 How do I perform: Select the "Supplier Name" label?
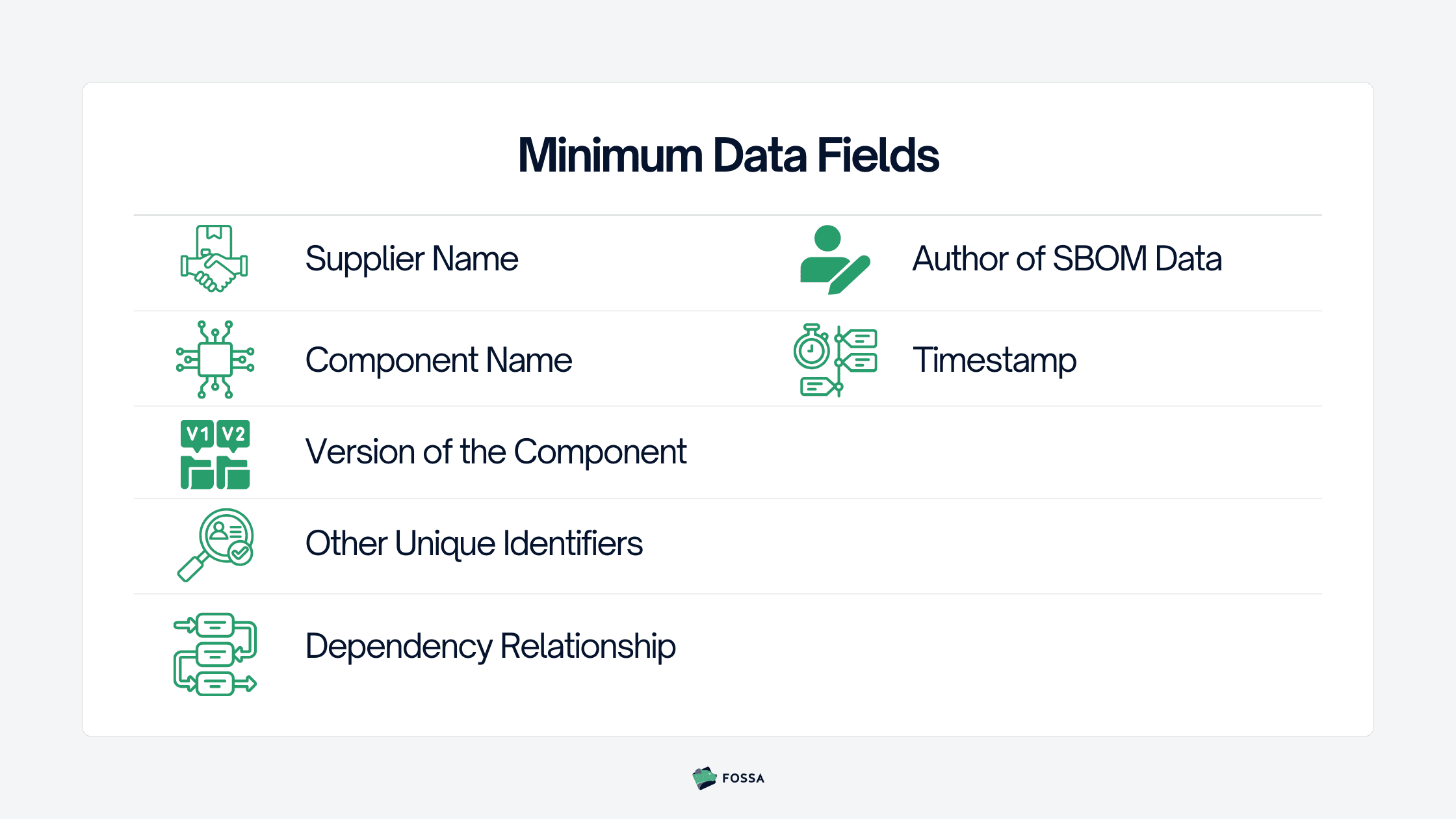click(x=411, y=259)
